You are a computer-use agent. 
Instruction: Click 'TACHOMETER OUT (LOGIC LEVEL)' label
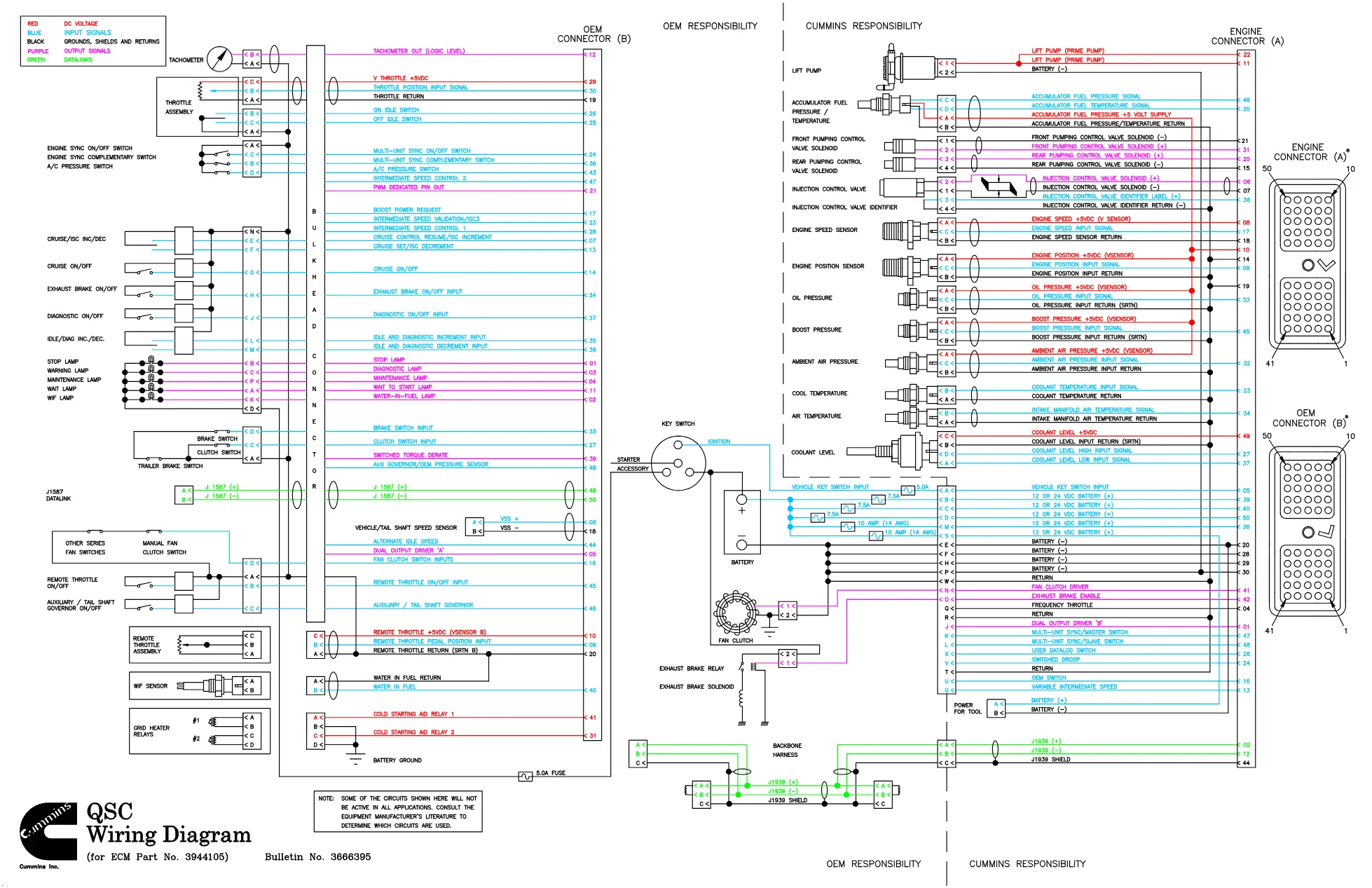pyautogui.click(x=418, y=51)
